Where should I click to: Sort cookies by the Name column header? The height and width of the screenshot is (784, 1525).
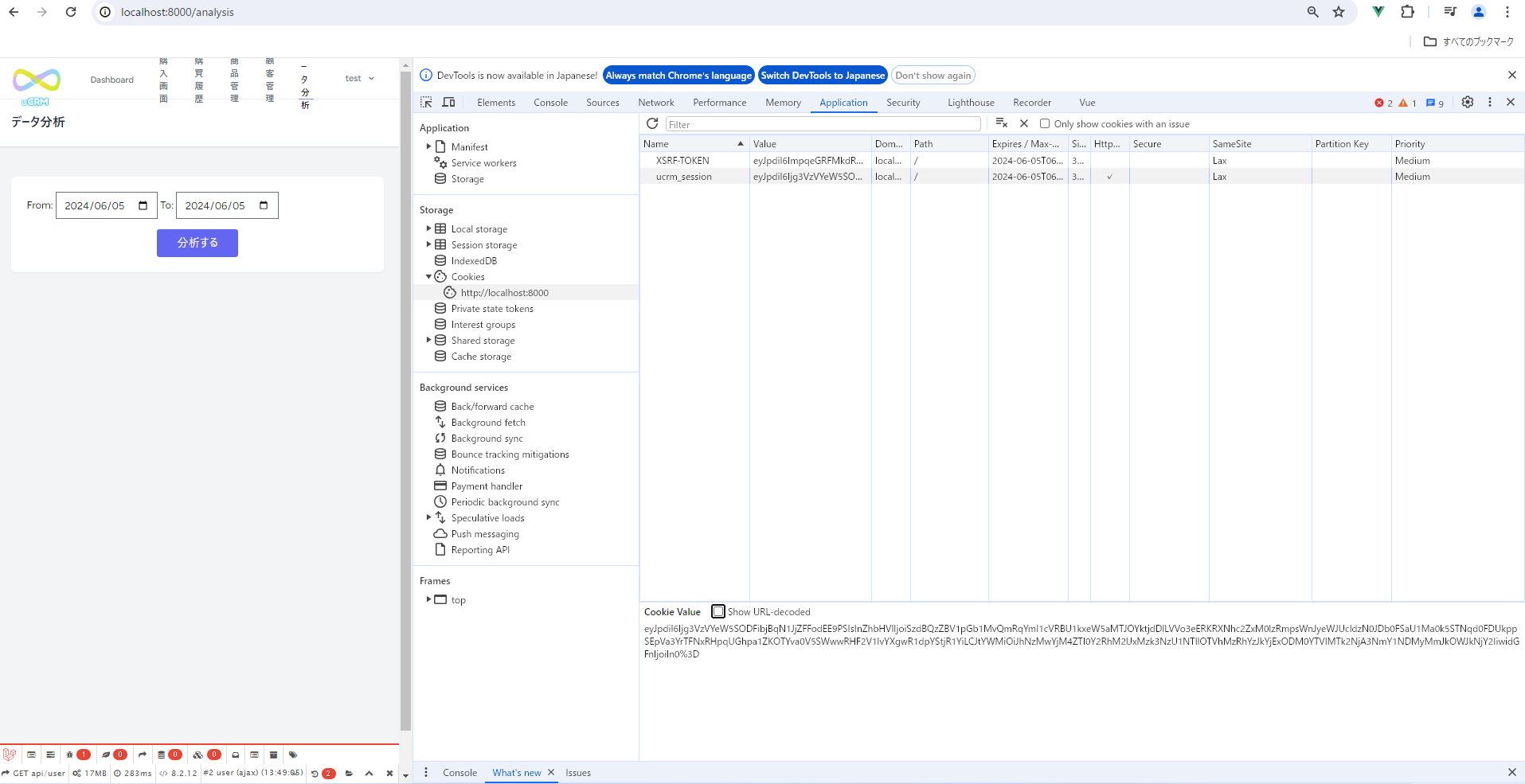click(x=694, y=144)
